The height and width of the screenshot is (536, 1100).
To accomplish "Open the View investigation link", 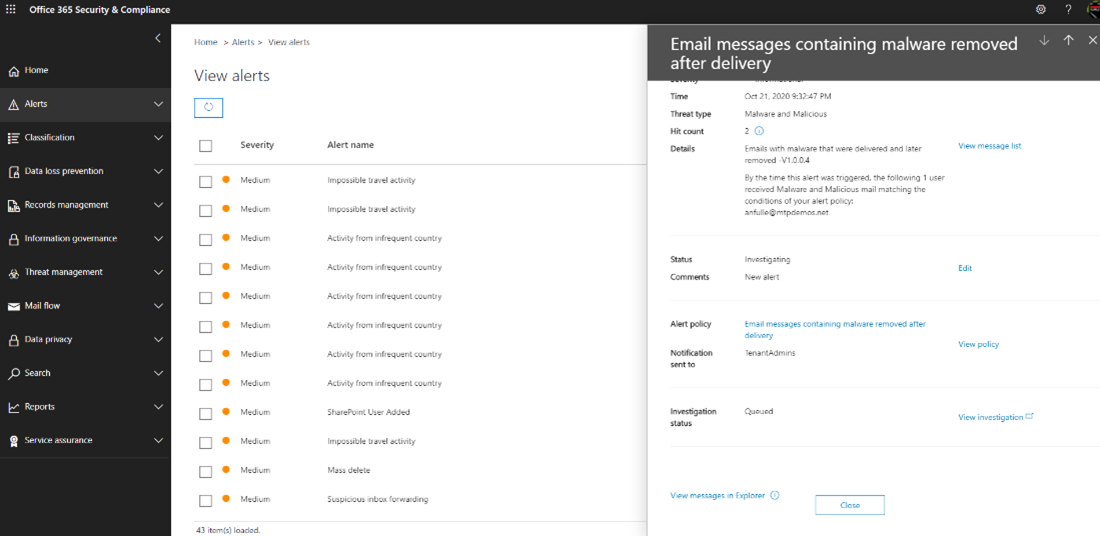I will coord(991,417).
